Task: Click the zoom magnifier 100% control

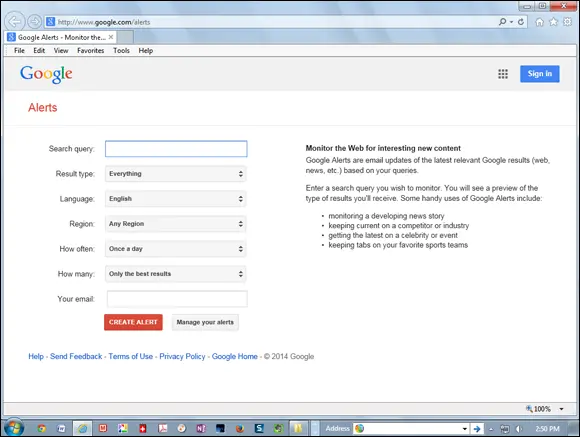Action: click(539, 409)
